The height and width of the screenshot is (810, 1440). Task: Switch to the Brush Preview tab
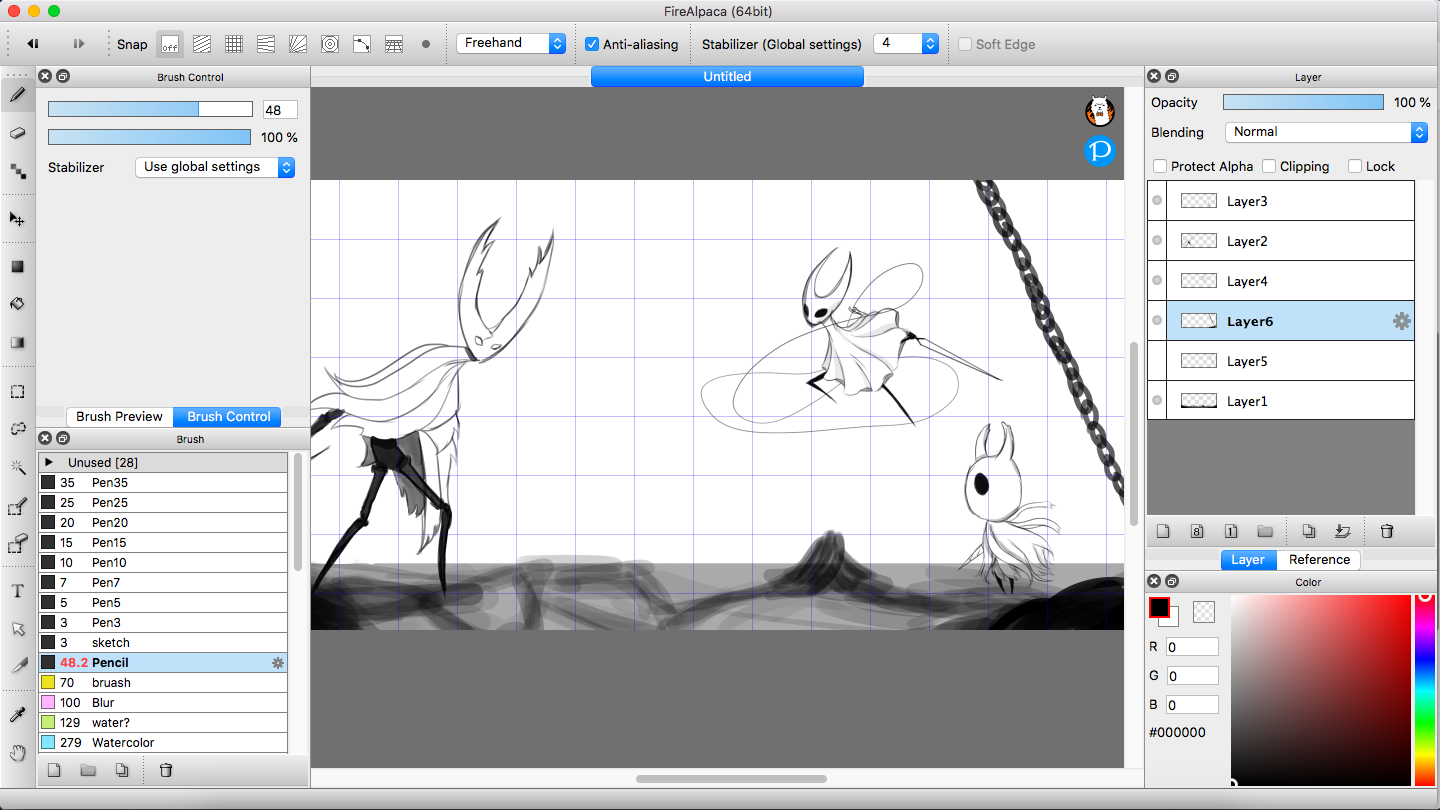coord(119,417)
